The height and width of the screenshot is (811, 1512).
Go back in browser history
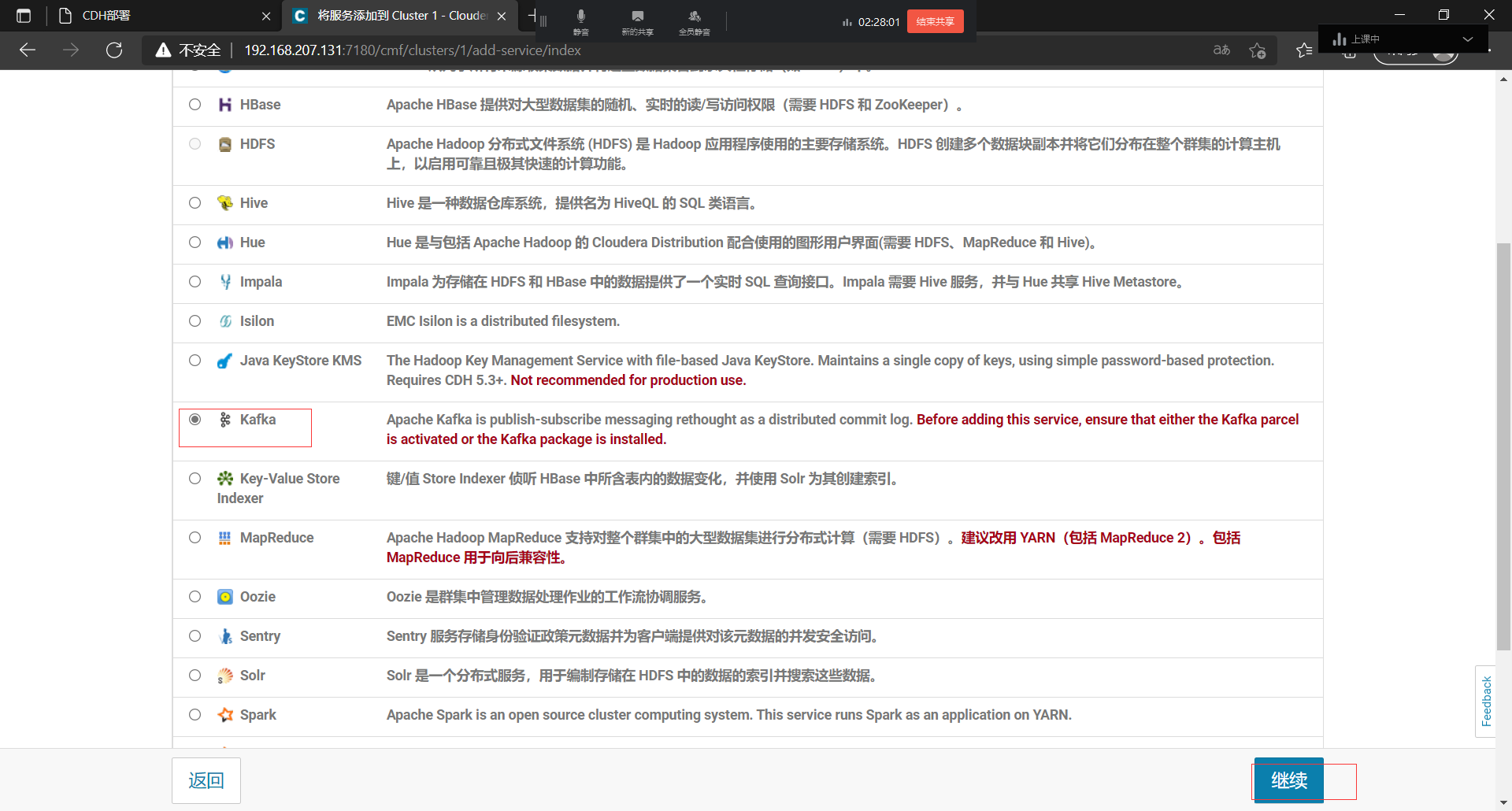(x=28, y=50)
